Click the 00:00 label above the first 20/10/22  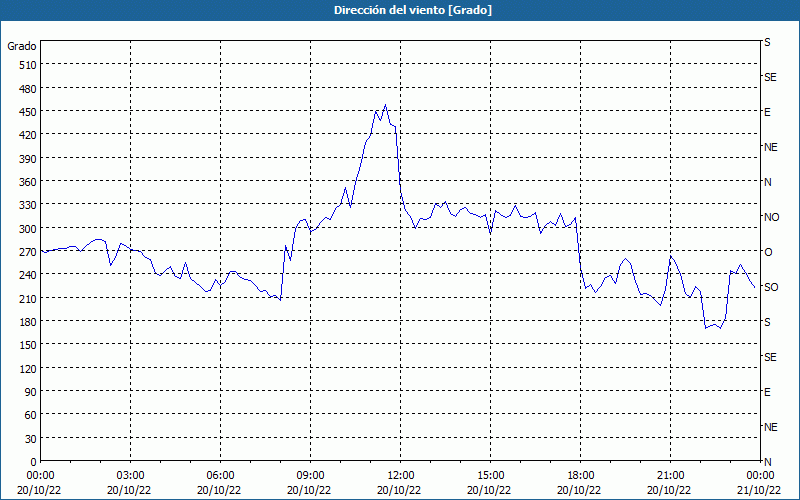tap(40, 476)
